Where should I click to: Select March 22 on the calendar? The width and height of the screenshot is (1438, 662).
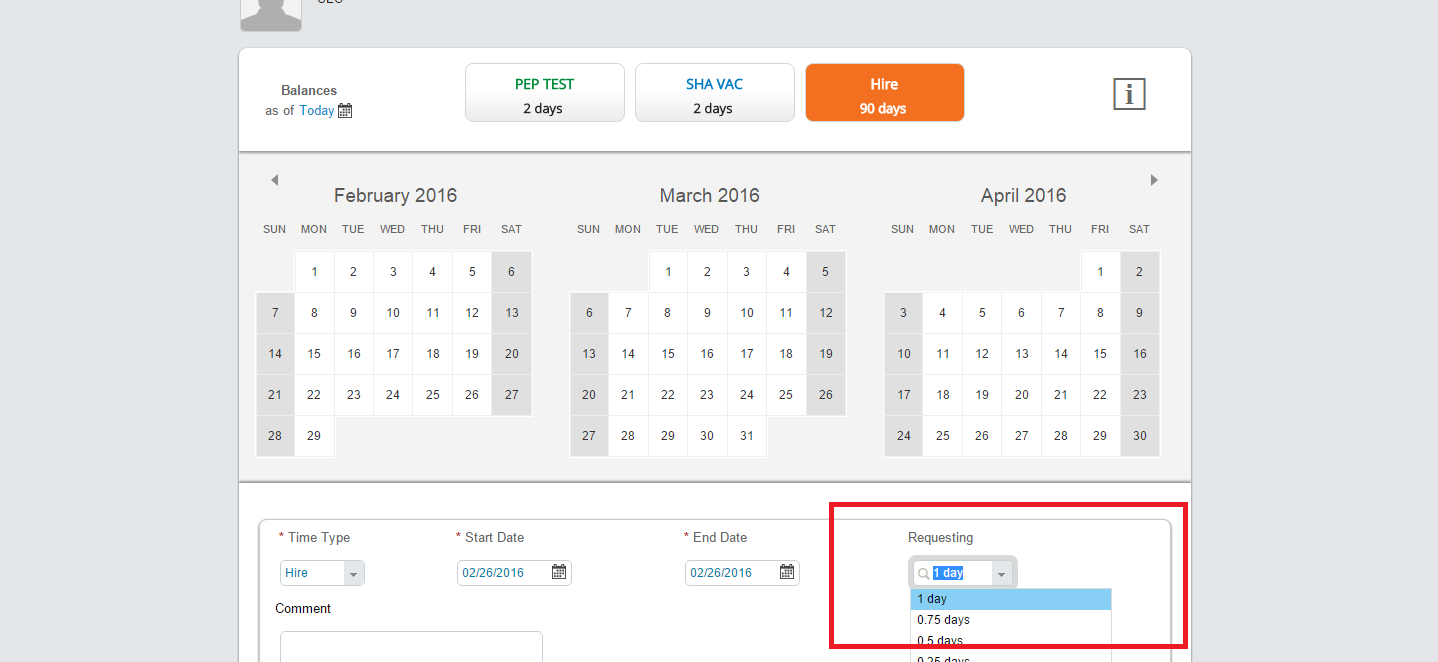[668, 395]
